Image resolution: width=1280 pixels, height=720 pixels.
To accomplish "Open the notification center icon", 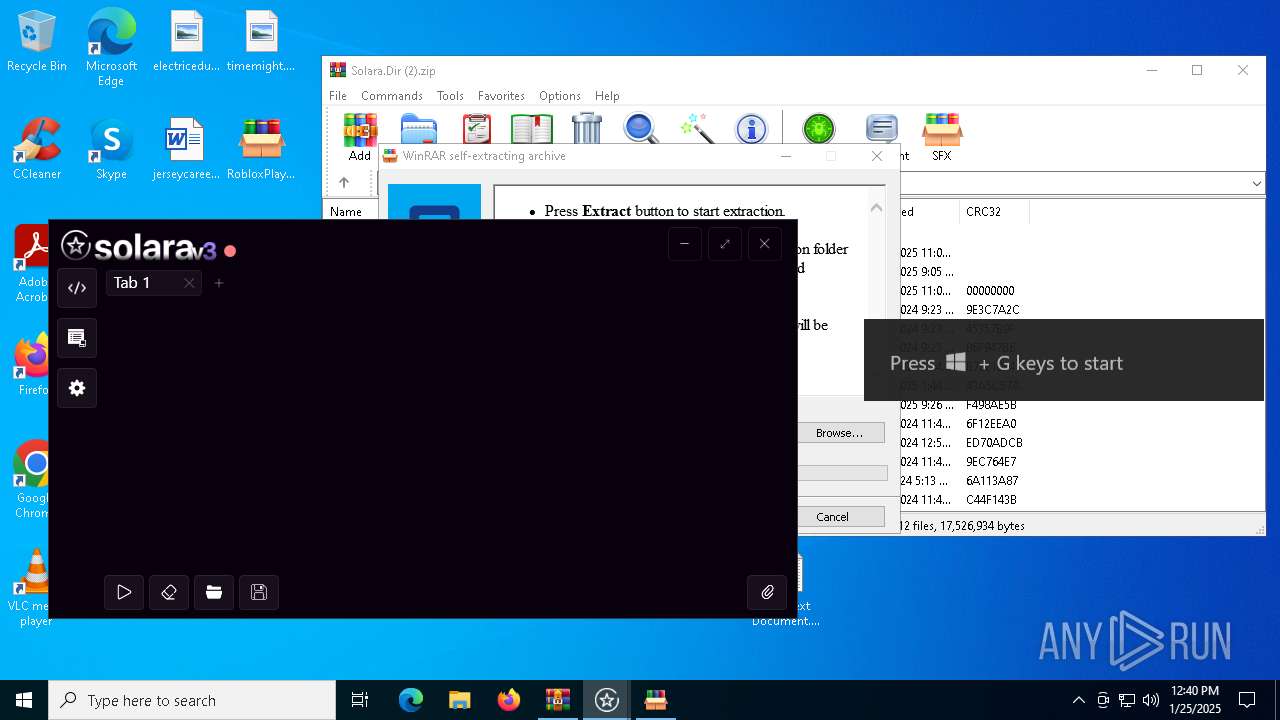I will pos(1247,700).
